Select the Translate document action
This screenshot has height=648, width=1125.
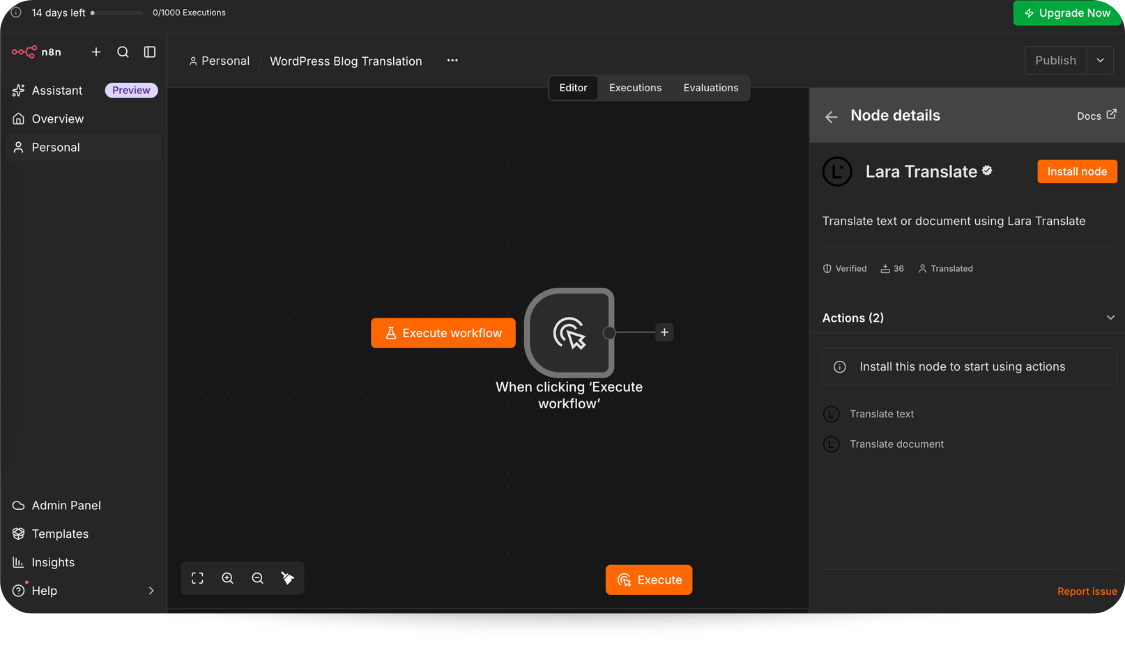coord(897,444)
